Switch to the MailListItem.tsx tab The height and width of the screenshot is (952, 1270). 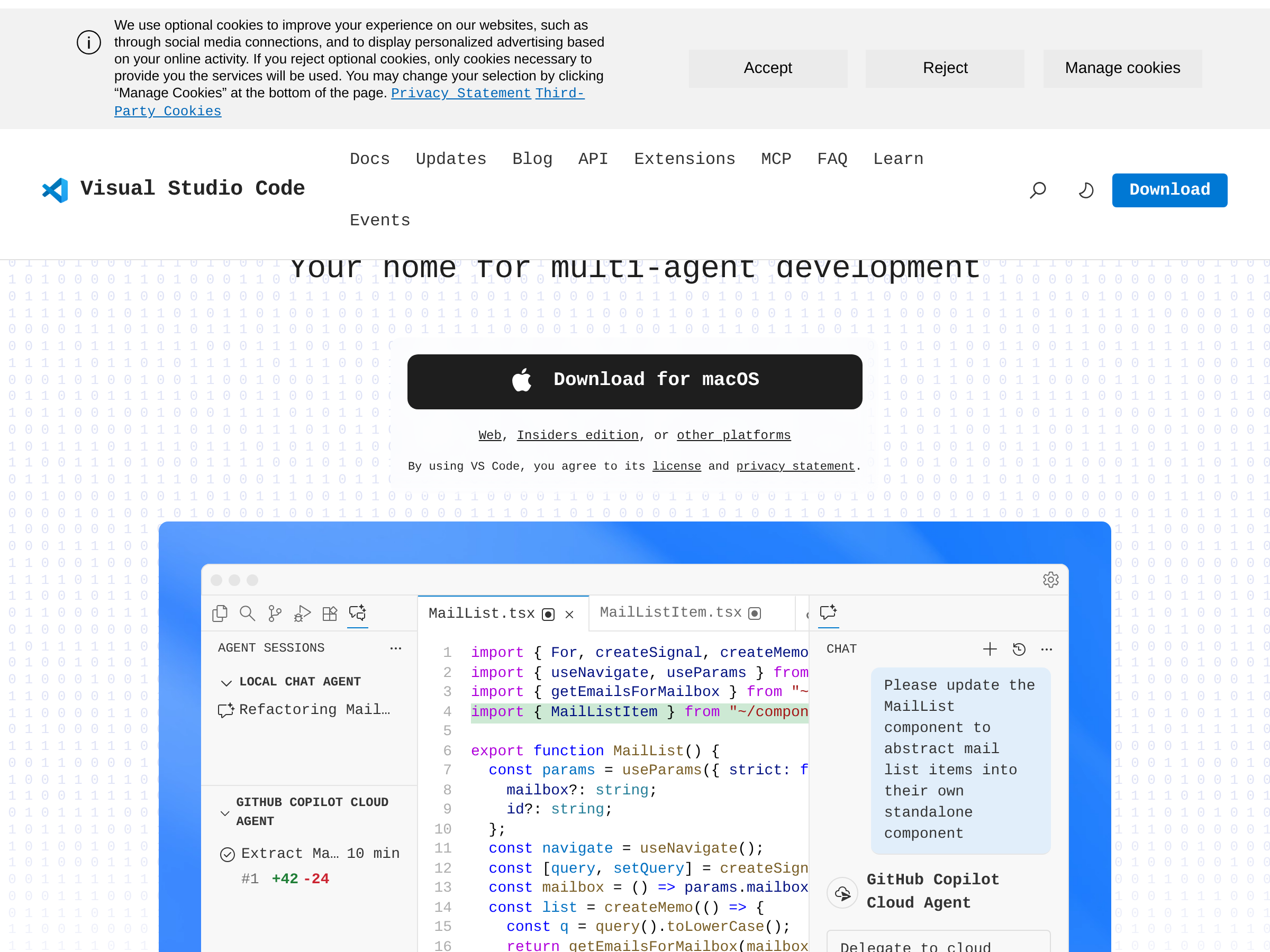670,612
